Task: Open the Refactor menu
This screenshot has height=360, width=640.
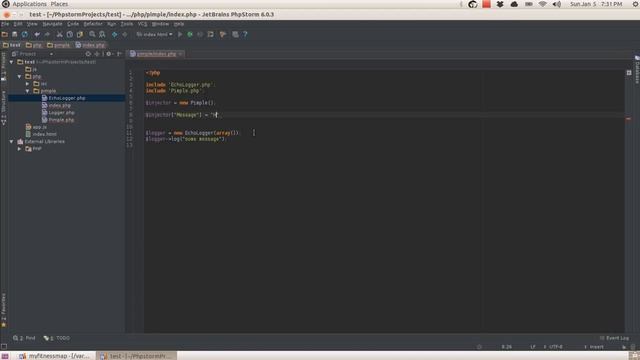Action: tap(93, 24)
